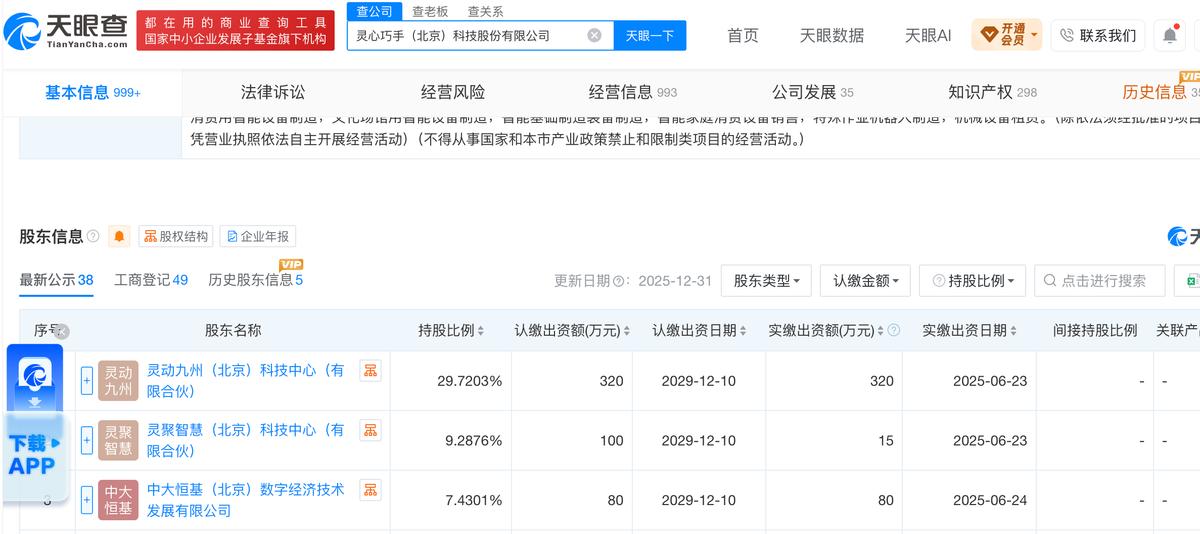This screenshot has width=1200, height=534.
Task: Open 灵聚智慧（北京）科技中心 link
Action: coord(246,441)
